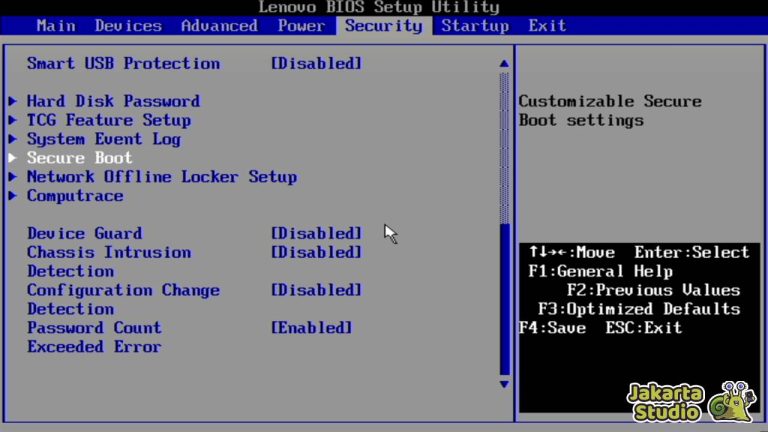Image resolution: width=768 pixels, height=432 pixels.
Task: Select the Secure Boot entry
Action: pos(79,158)
